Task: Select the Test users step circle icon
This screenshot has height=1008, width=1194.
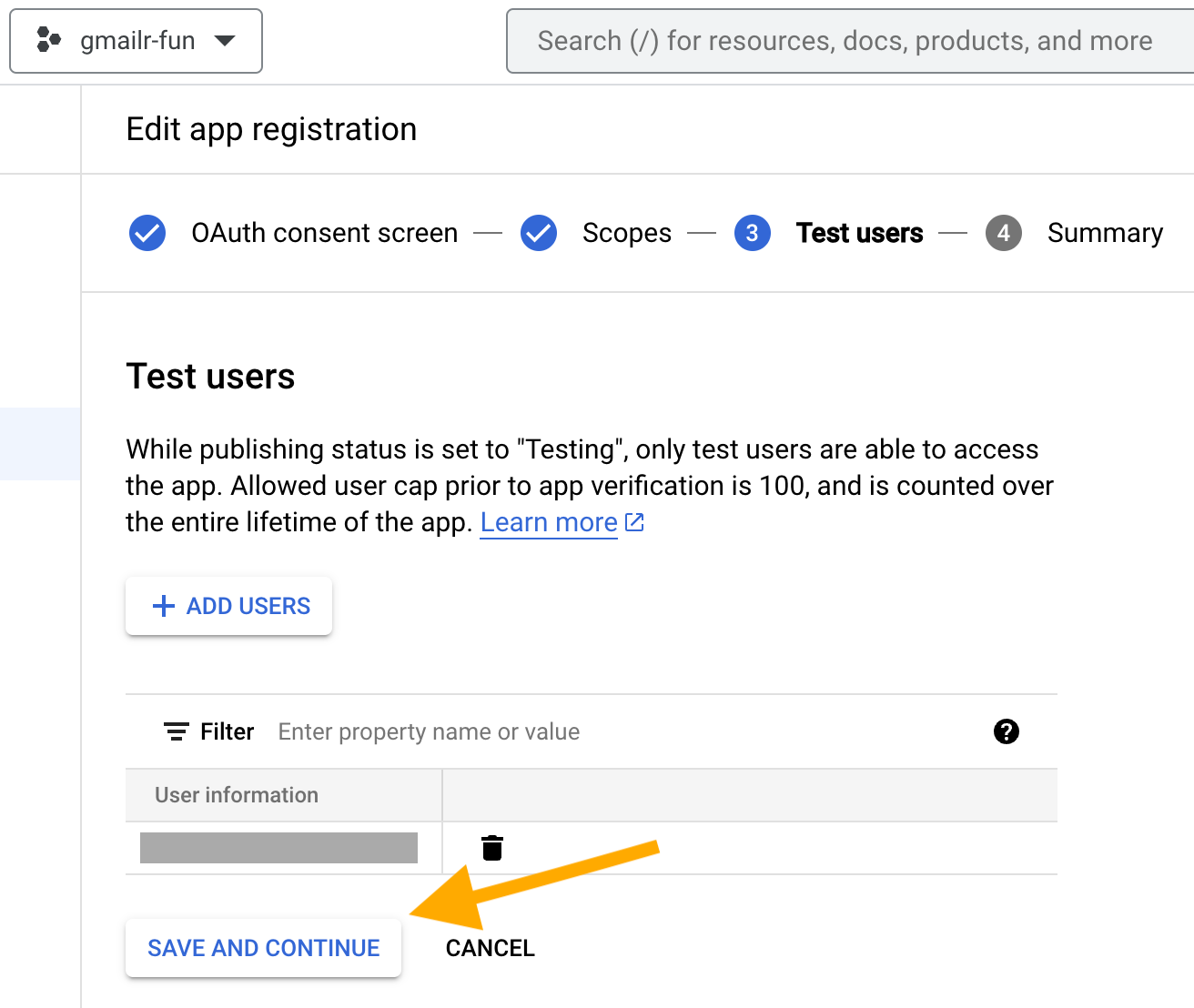Action: [x=752, y=233]
